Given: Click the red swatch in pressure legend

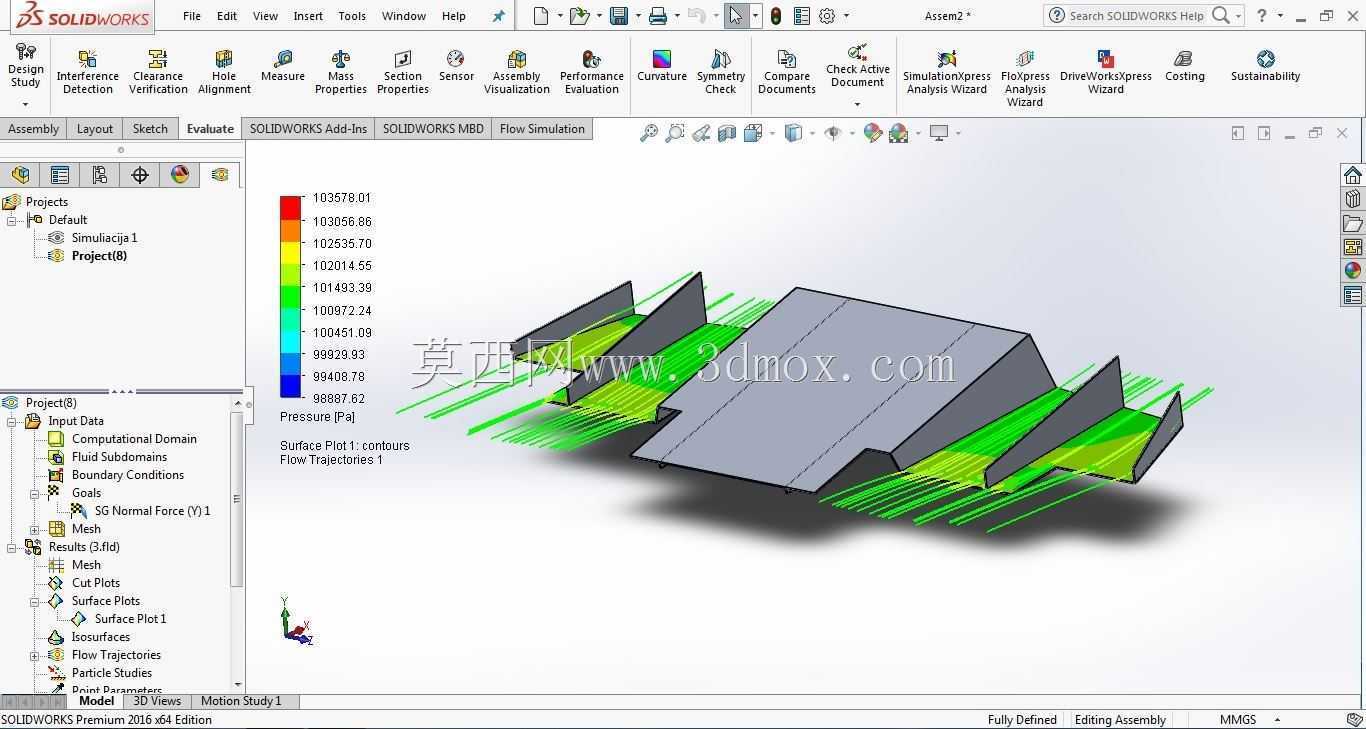Looking at the screenshot, I should click(290, 208).
